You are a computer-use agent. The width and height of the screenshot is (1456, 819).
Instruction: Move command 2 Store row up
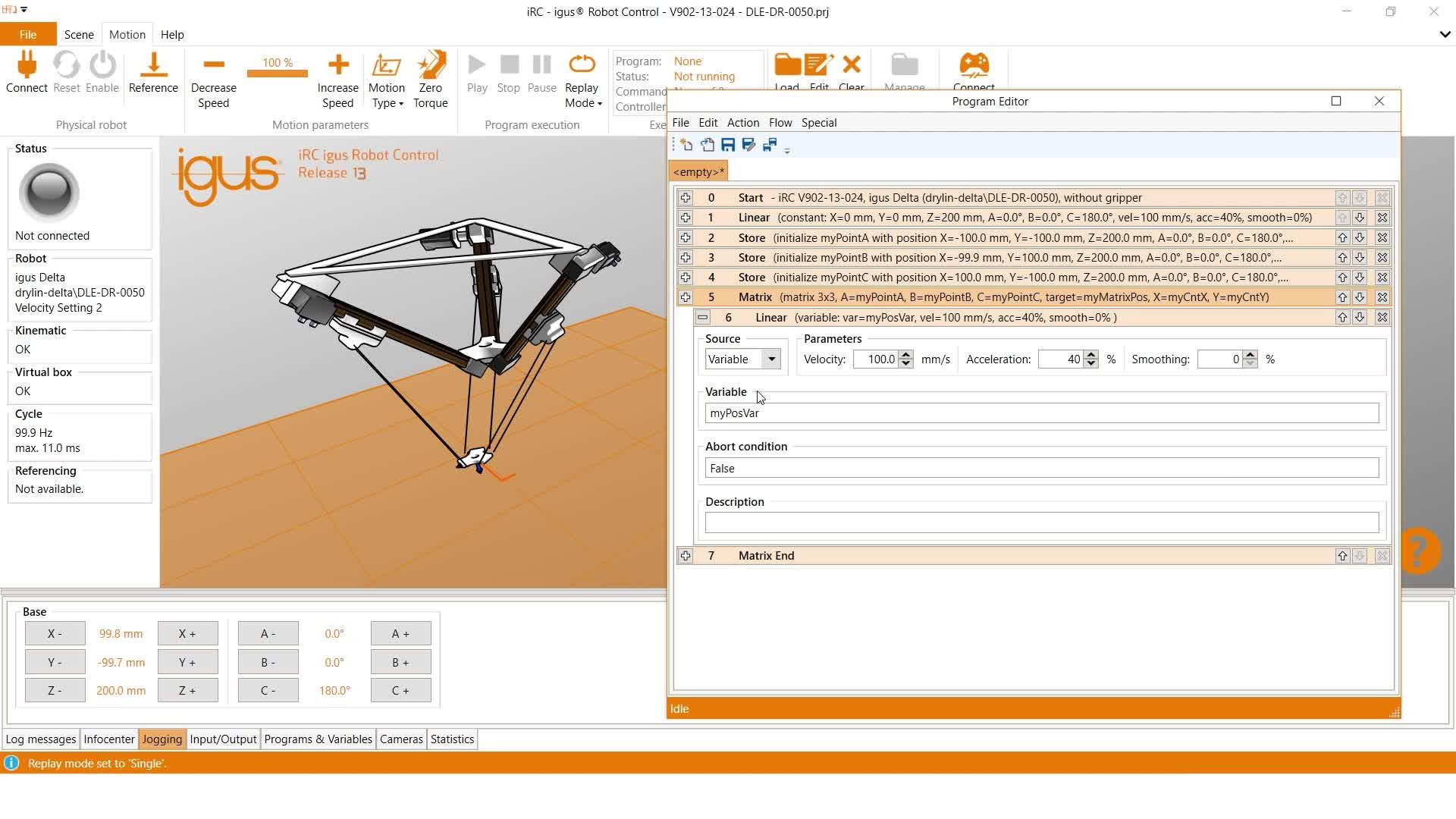click(x=1342, y=238)
